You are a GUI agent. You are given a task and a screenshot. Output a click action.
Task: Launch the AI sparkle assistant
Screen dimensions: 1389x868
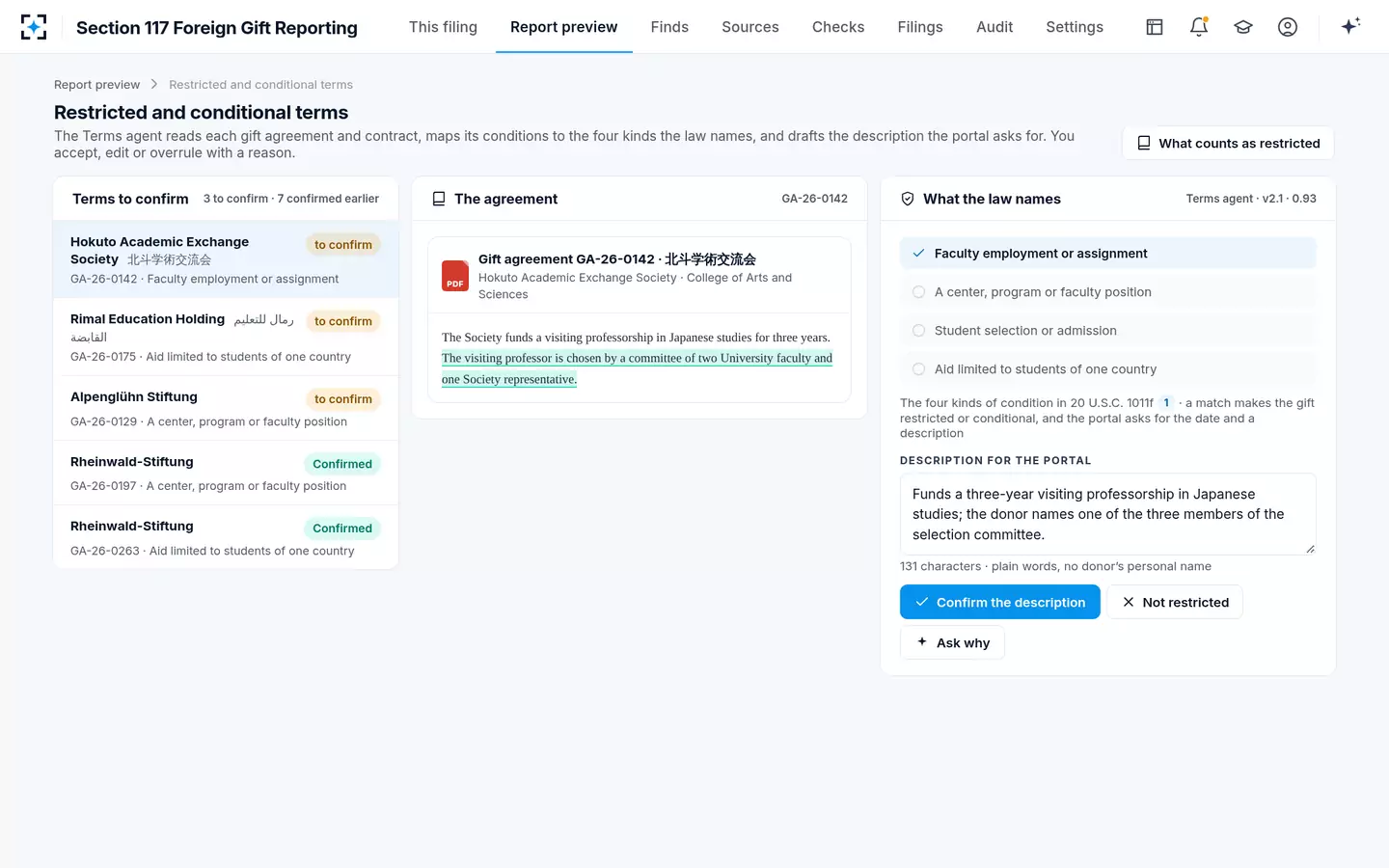pos(1350,26)
